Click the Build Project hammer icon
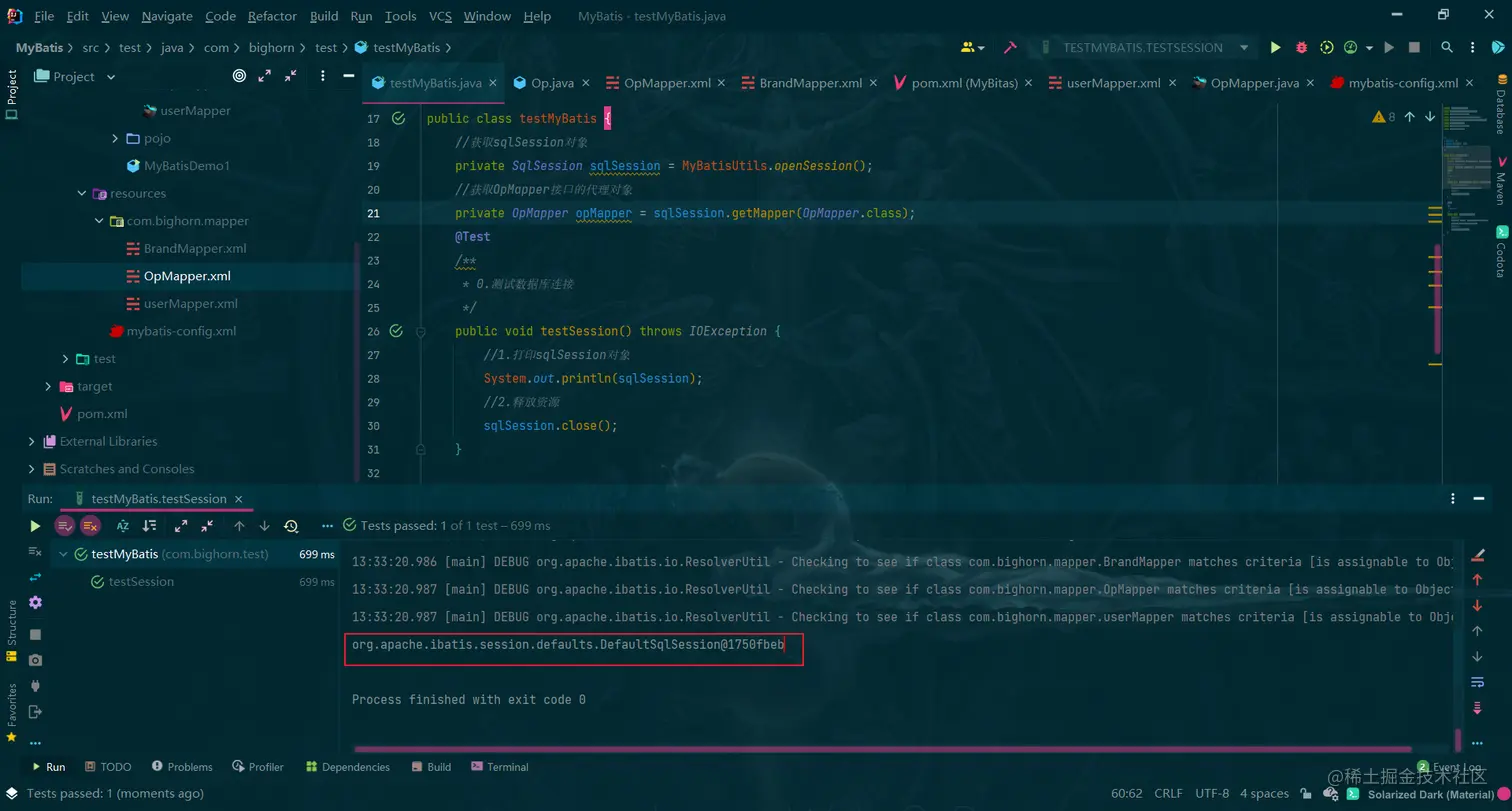The width and height of the screenshot is (1512, 811). point(1010,47)
